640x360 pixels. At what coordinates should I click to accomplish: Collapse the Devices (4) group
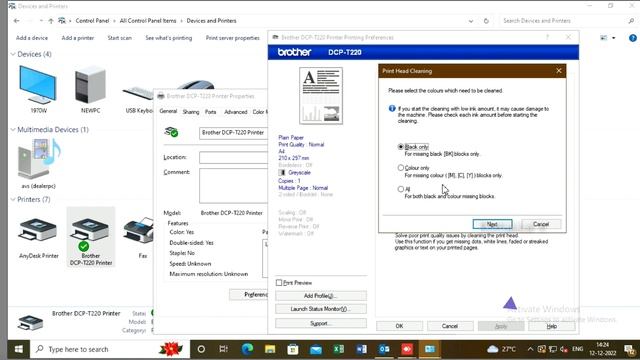[13, 54]
